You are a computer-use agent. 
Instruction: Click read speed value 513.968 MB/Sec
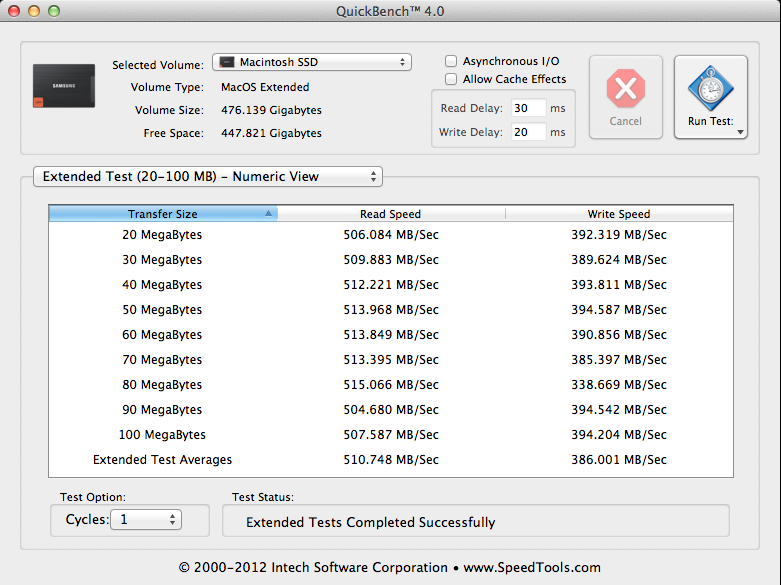[391, 309]
